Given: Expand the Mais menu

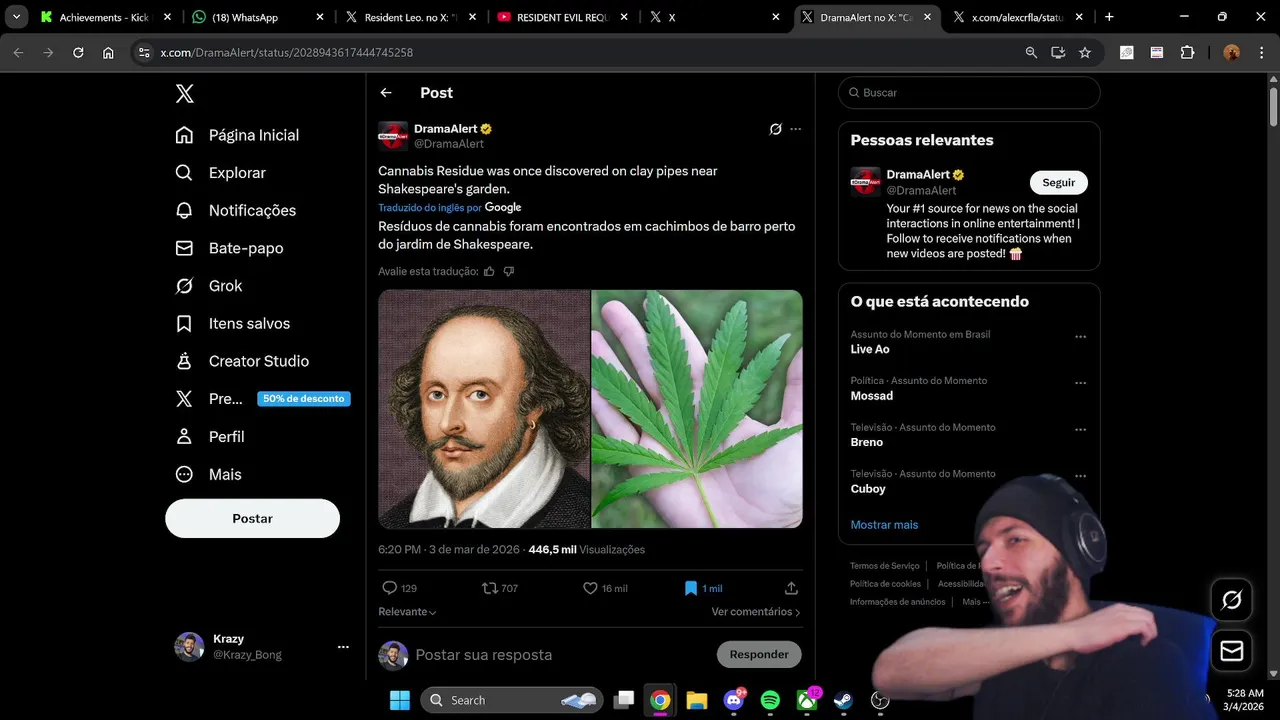Looking at the screenshot, I should (x=208, y=475).
